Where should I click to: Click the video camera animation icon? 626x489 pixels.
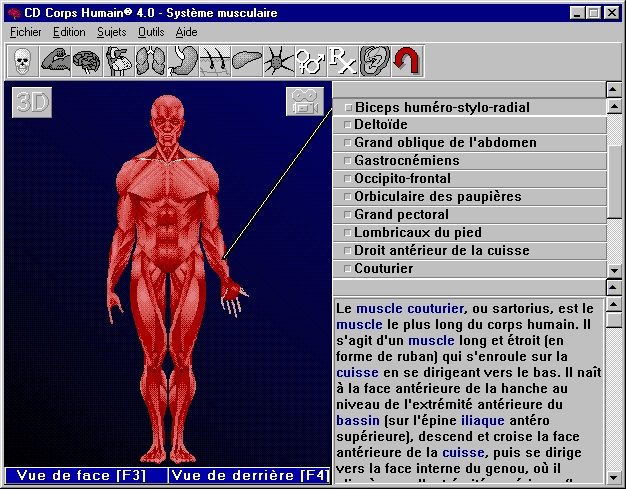(304, 102)
